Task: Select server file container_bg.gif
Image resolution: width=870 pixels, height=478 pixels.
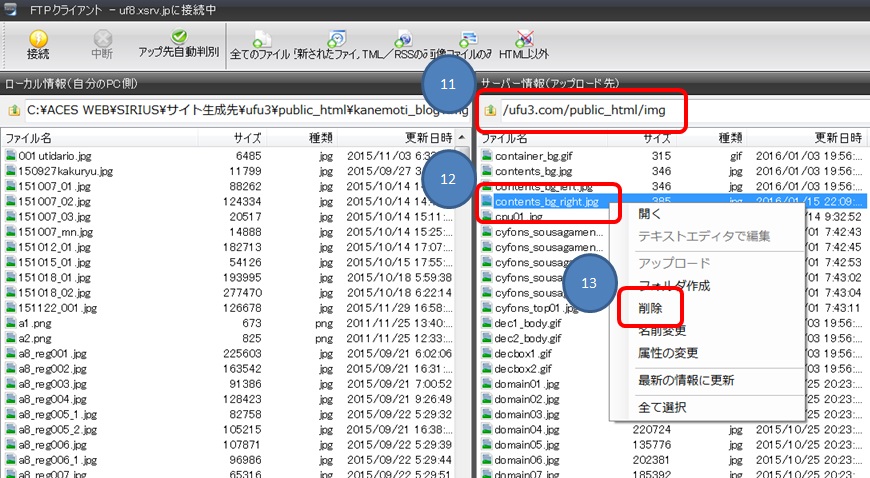Action: 536,156
